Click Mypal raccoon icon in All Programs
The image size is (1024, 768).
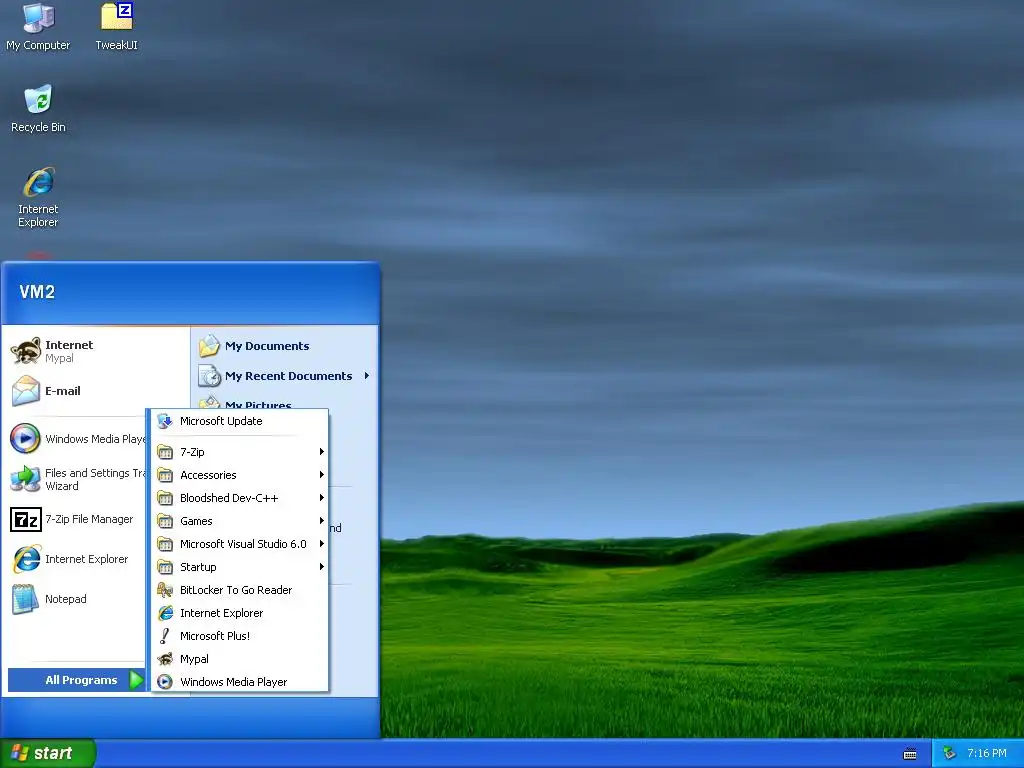point(165,659)
